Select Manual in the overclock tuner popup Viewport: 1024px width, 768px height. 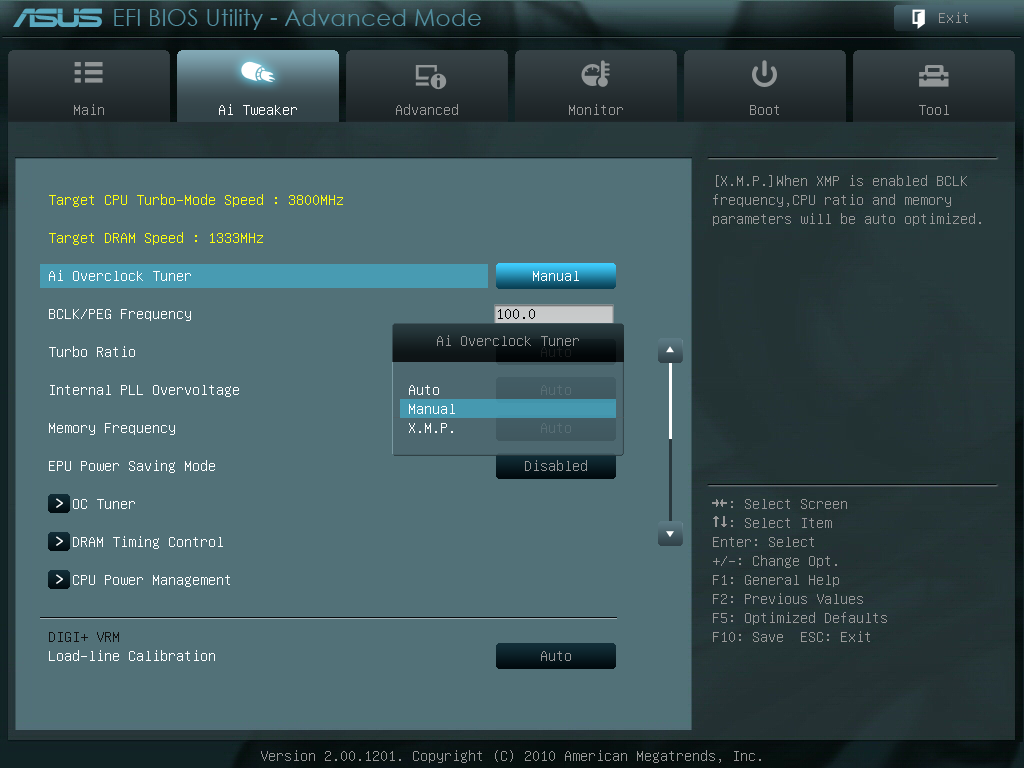507,409
